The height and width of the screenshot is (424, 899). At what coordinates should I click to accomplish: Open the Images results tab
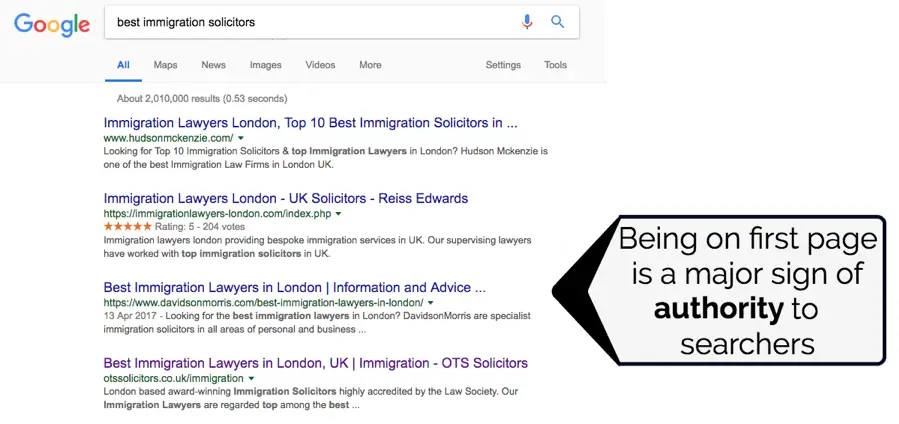[265, 65]
